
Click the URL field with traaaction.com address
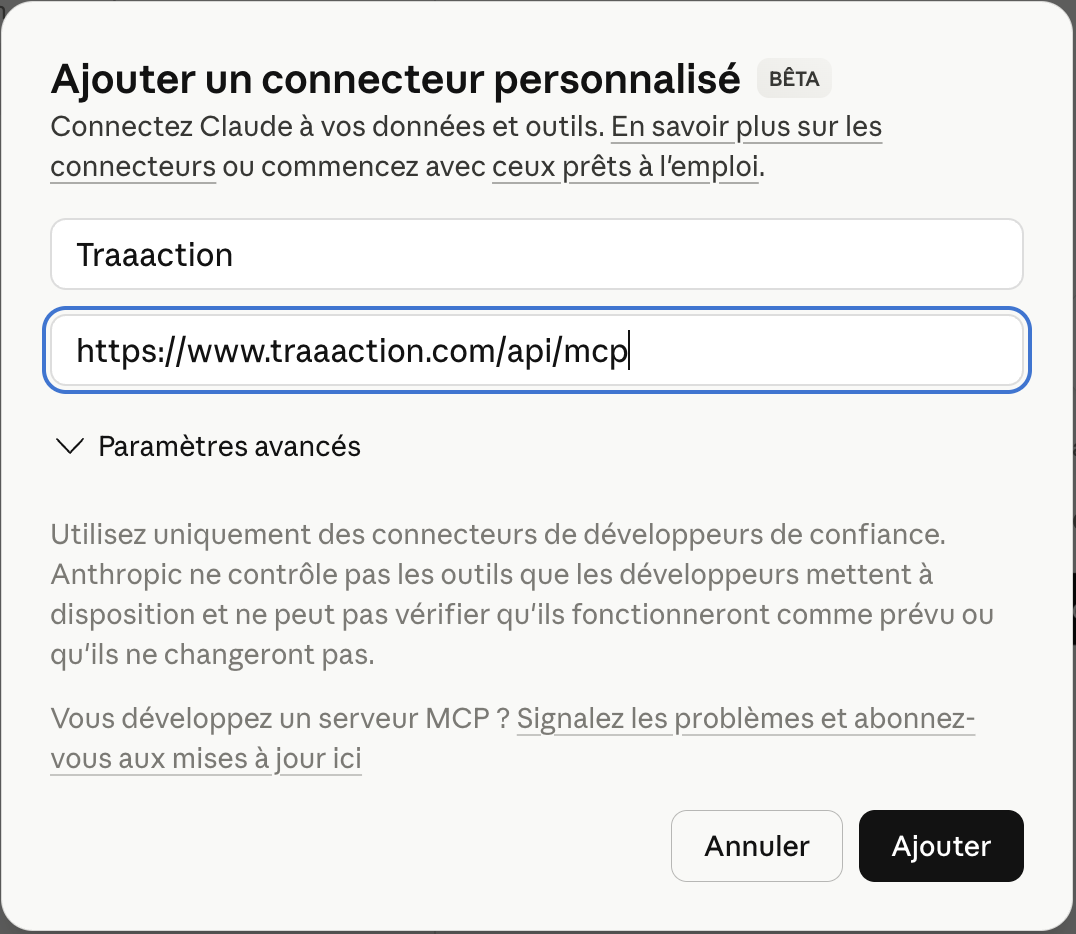(x=800, y=351)
